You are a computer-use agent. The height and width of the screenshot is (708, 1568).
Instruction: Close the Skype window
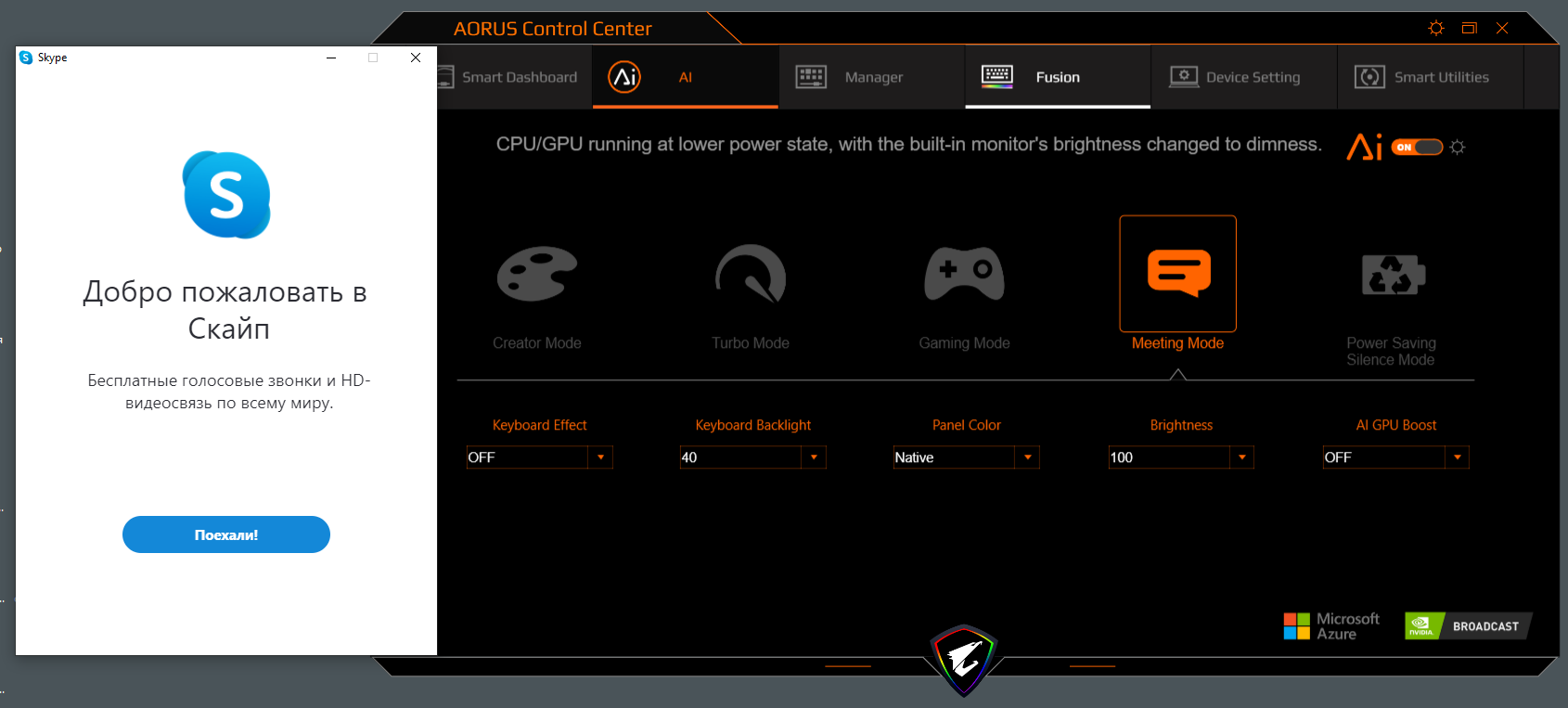[x=416, y=58]
